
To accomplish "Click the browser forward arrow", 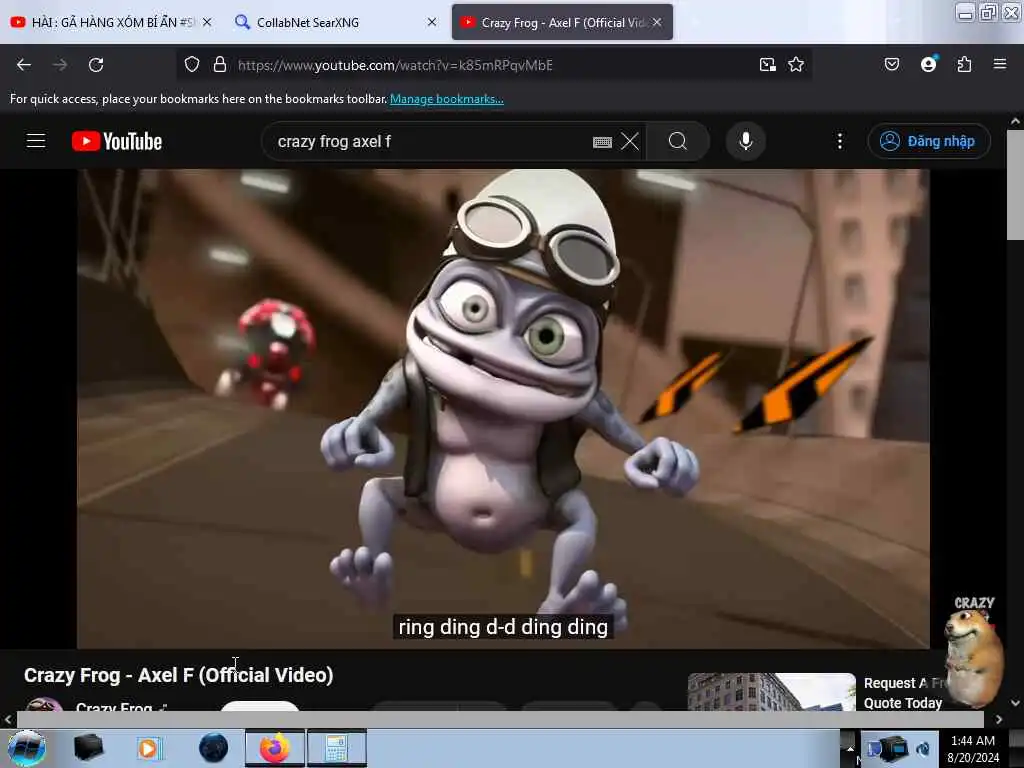I will coord(59,65).
